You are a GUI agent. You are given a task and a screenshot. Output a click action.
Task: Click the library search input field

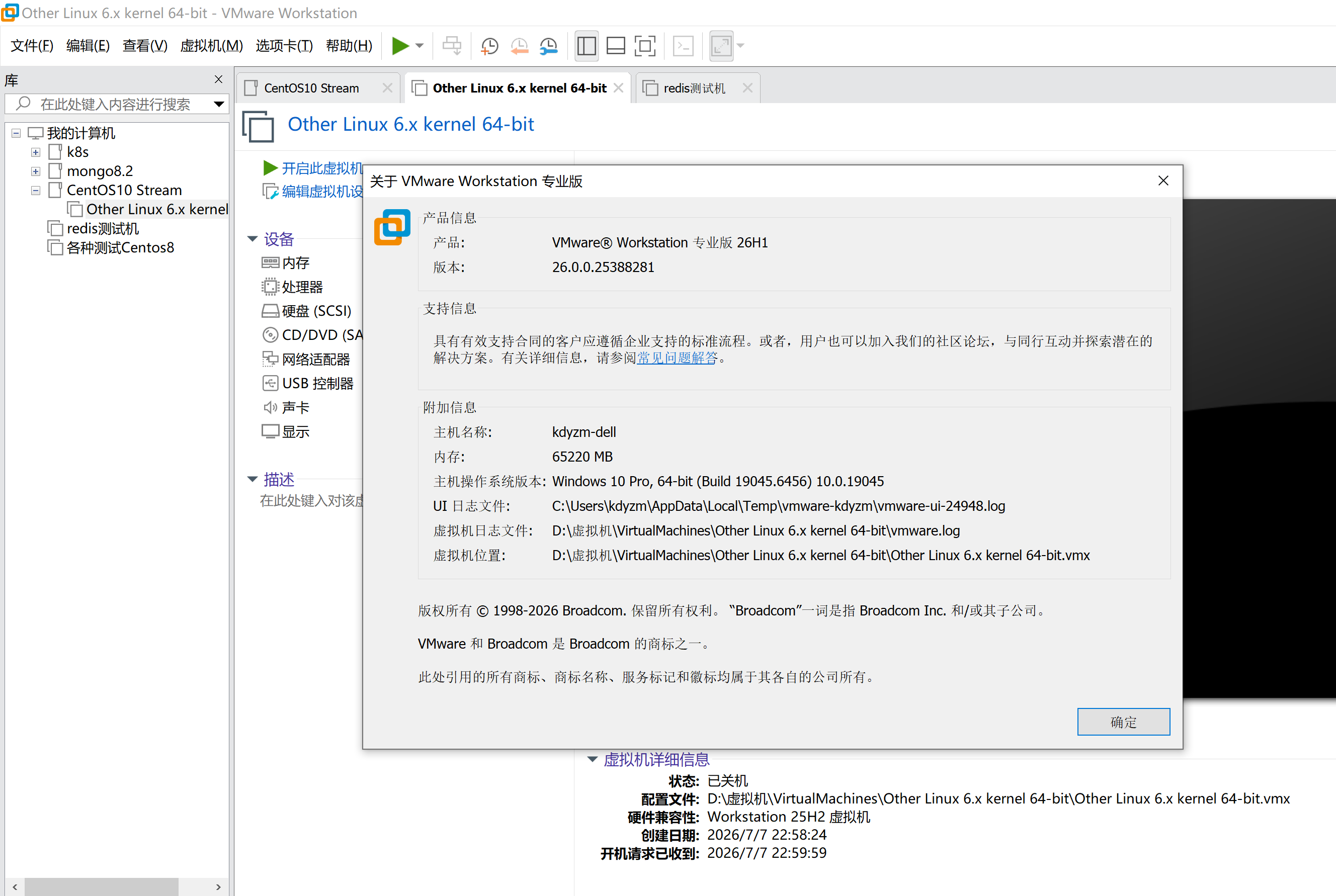click(114, 104)
